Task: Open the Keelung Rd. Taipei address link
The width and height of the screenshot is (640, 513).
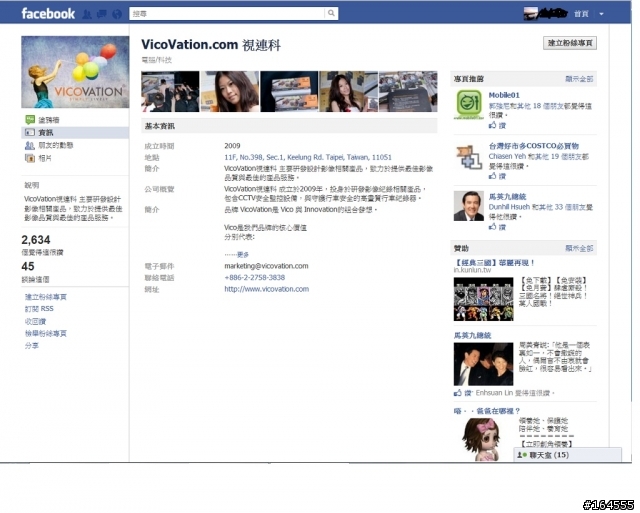Action: click(x=308, y=157)
